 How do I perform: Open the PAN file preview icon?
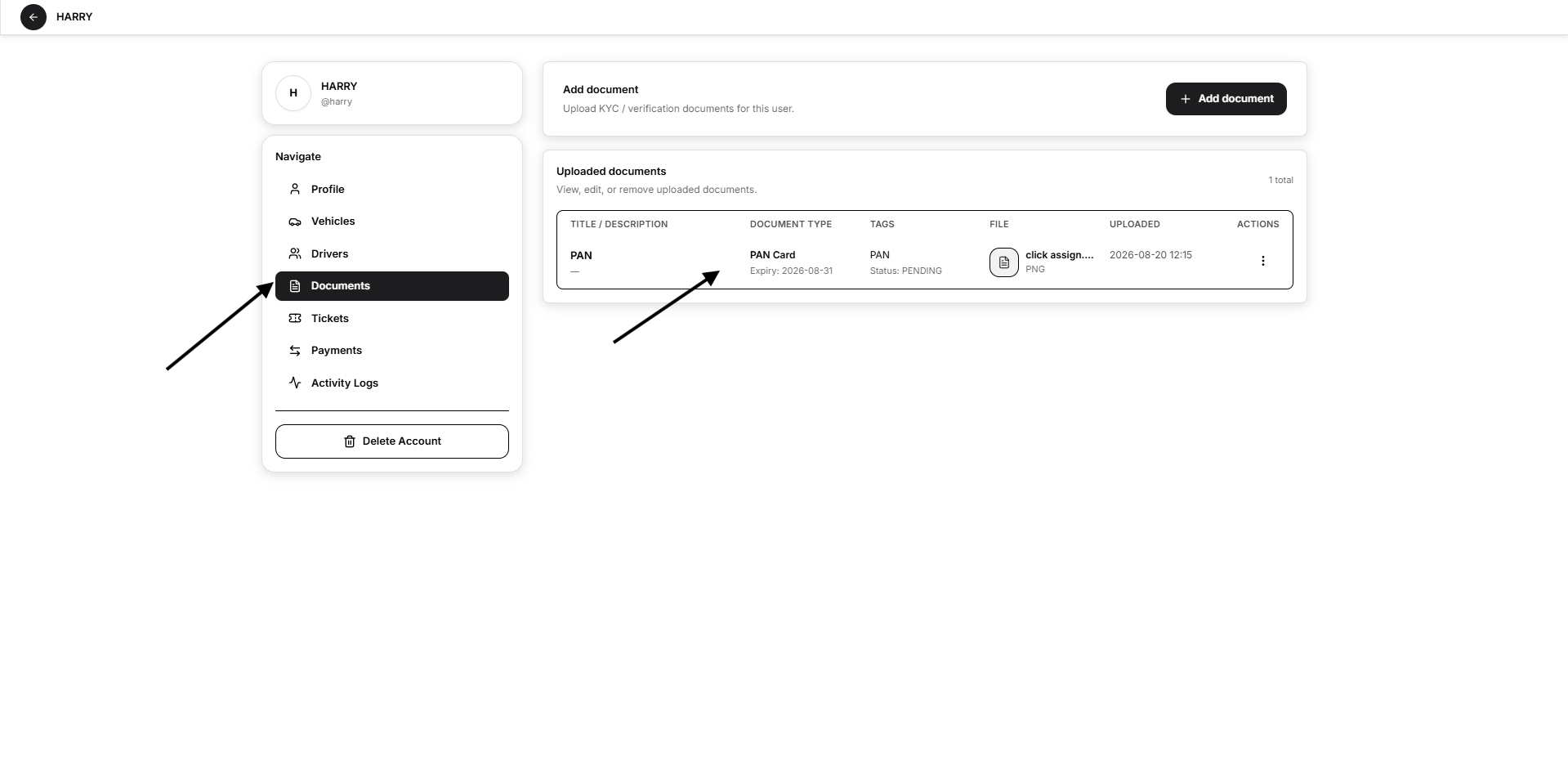pyautogui.click(x=1004, y=262)
